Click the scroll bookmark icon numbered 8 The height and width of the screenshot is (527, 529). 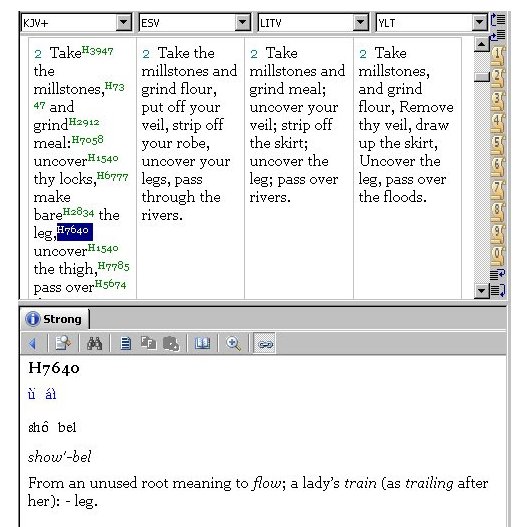click(x=498, y=212)
